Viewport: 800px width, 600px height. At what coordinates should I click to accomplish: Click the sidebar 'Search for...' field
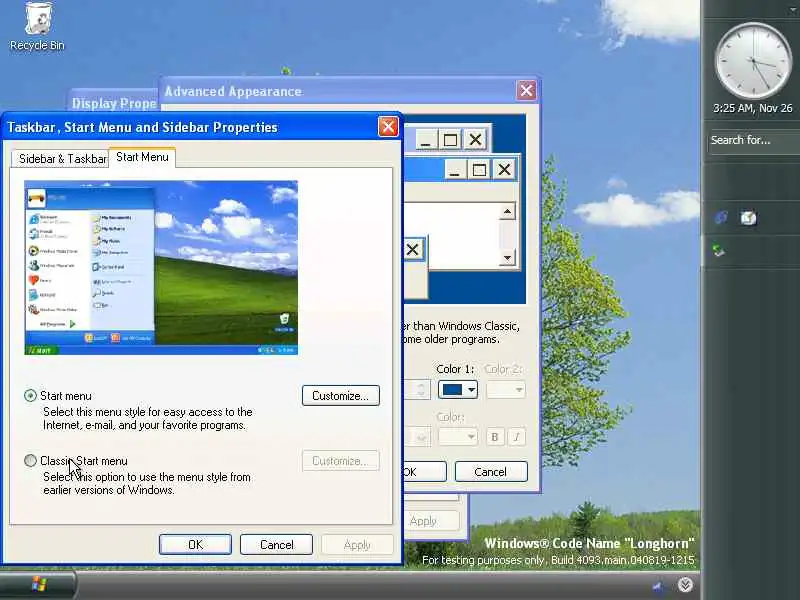click(754, 140)
